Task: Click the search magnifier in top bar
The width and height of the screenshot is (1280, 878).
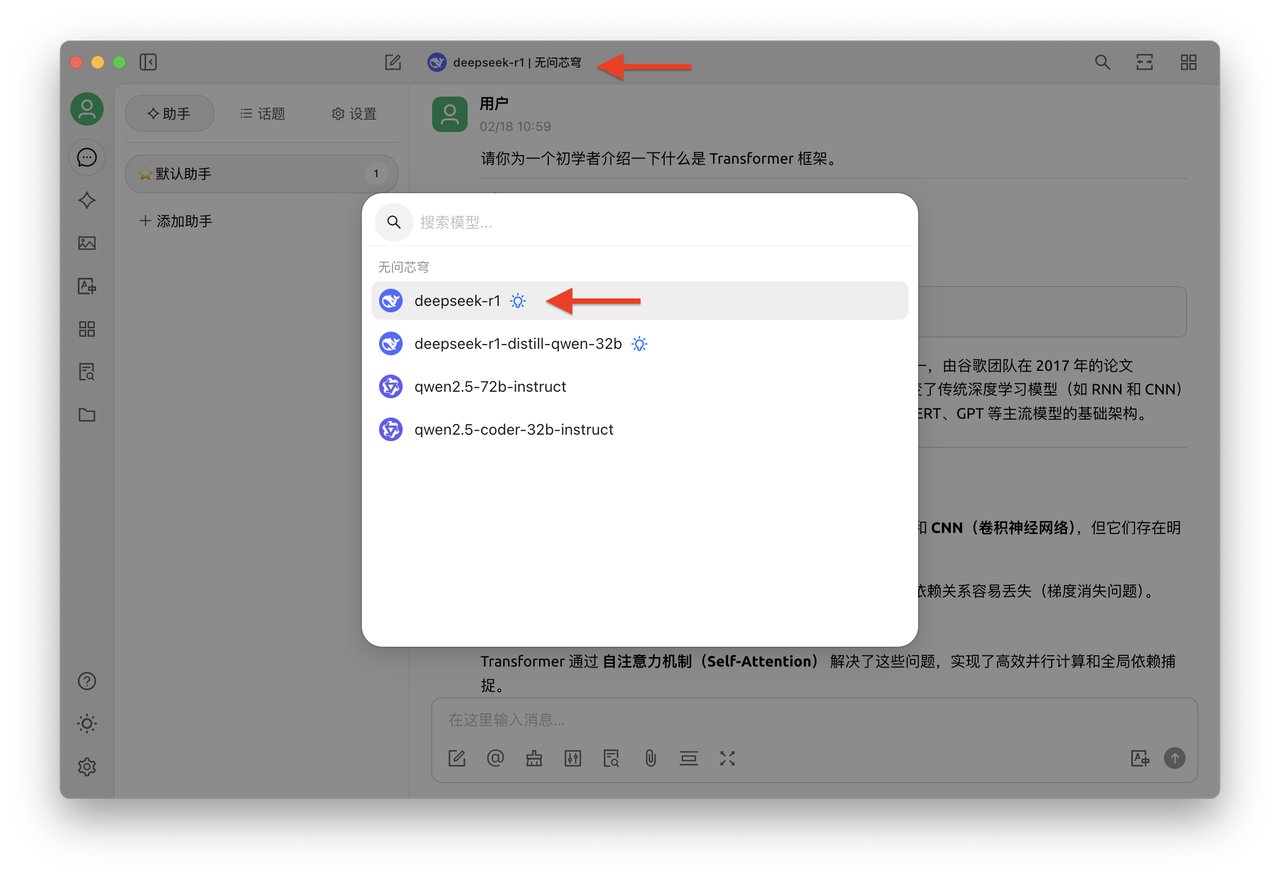Action: pyautogui.click(x=1102, y=62)
